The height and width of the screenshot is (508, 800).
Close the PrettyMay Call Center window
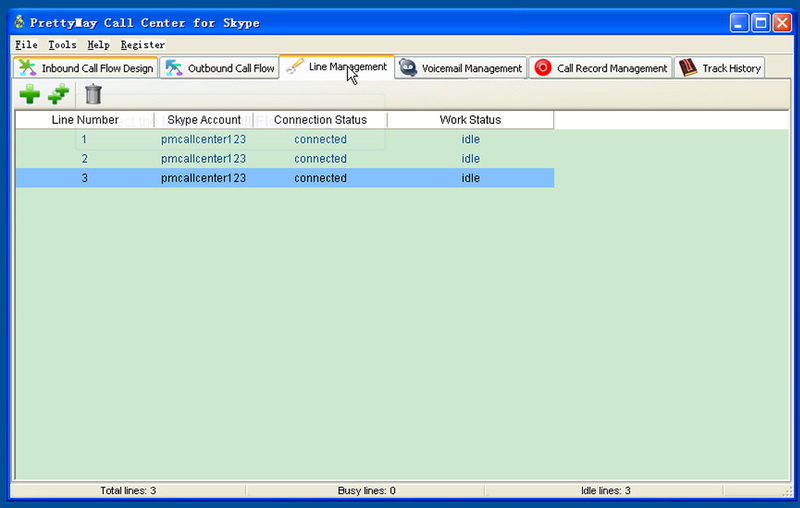click(x=782, y=23)
